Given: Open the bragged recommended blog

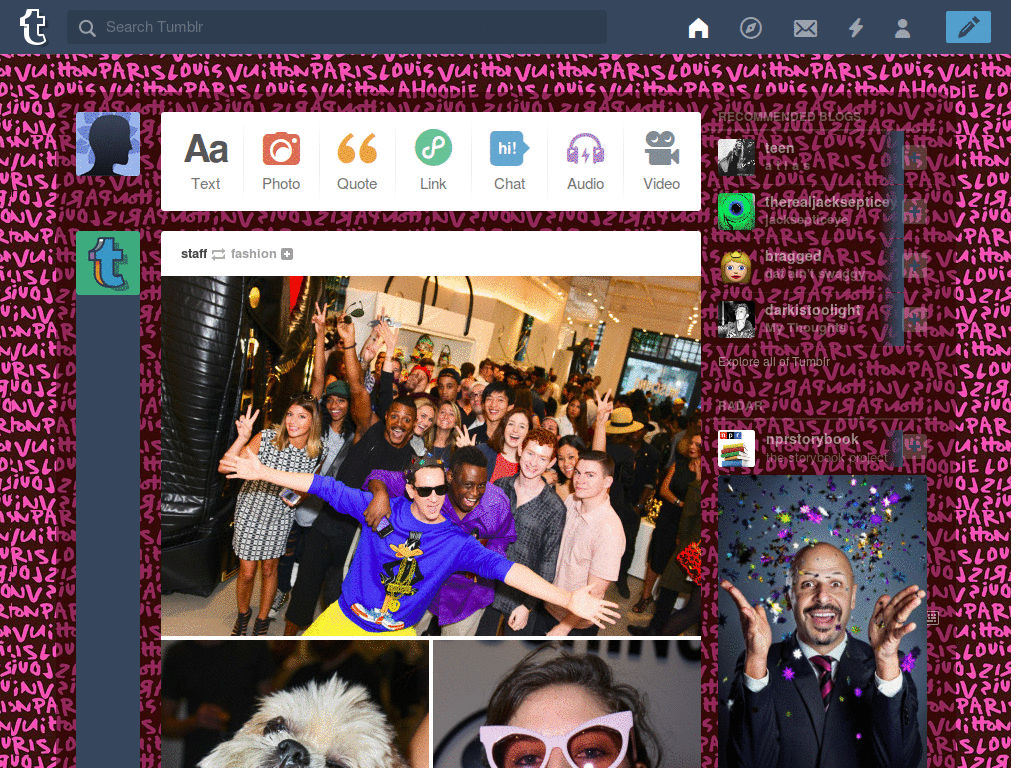Looking at the screenshot, I should [x=793, y=256].
